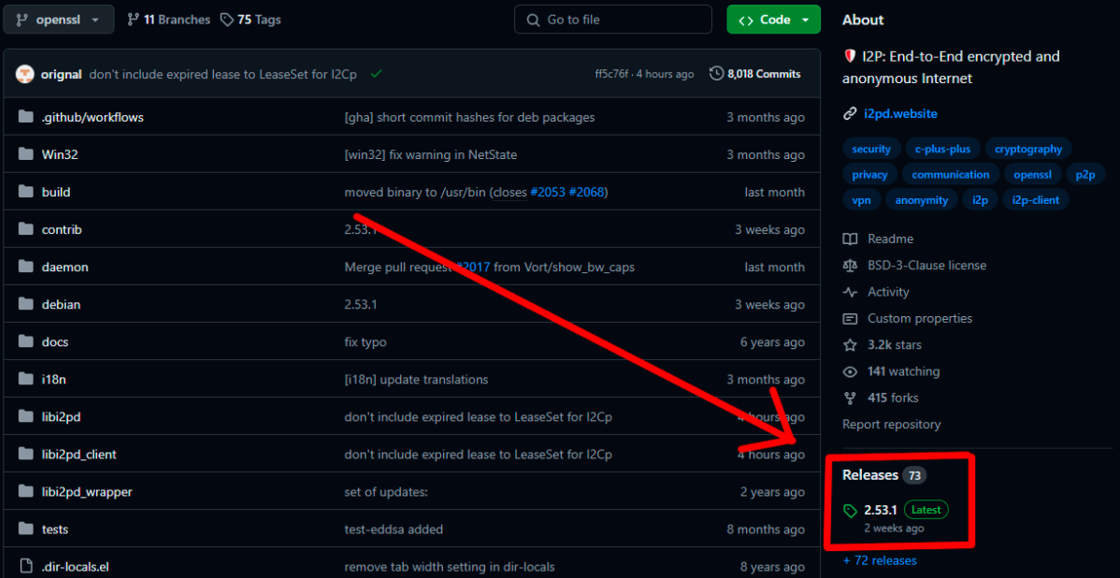The width and height of the screenshot is (1120, 578).
Task: Expand the green Code dropdown button
Action: pyautogui.click(x=774, y=19)
